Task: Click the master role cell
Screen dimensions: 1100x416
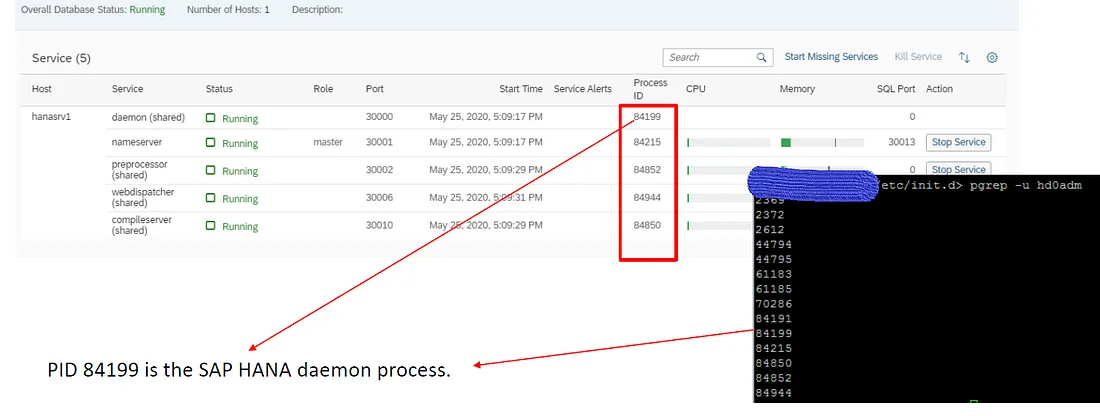Action: pyautogui.click(x=328, y=142)
